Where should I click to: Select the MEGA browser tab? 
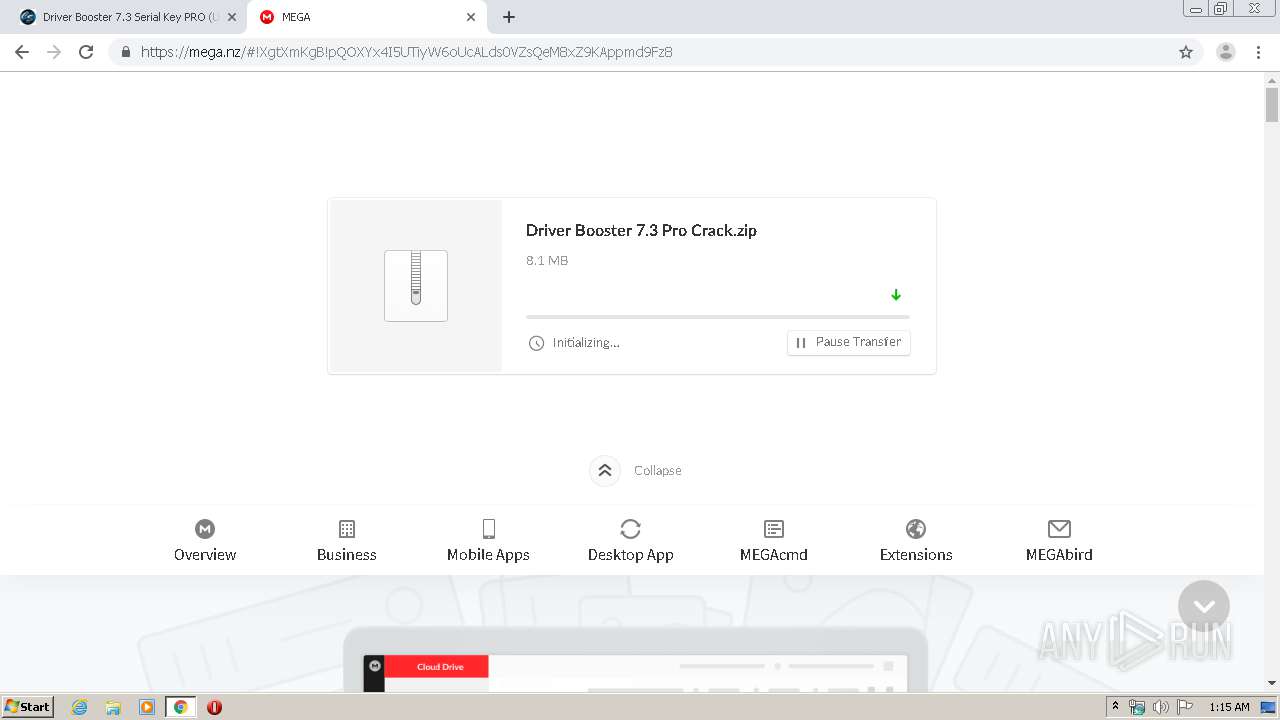tap(365, 17)
